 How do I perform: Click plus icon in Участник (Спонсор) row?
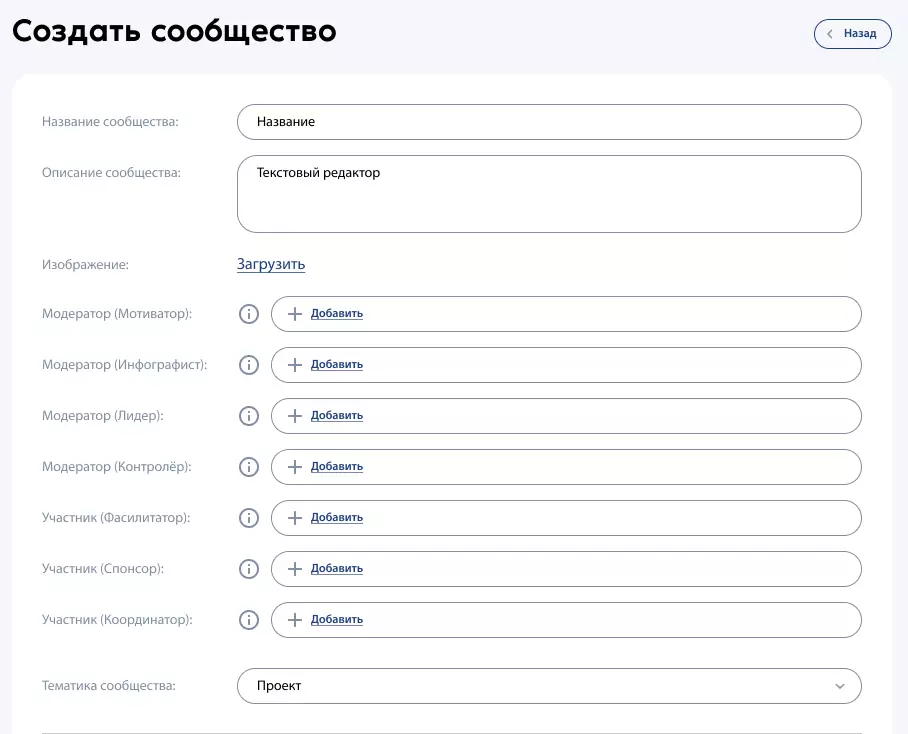(295, 569)
